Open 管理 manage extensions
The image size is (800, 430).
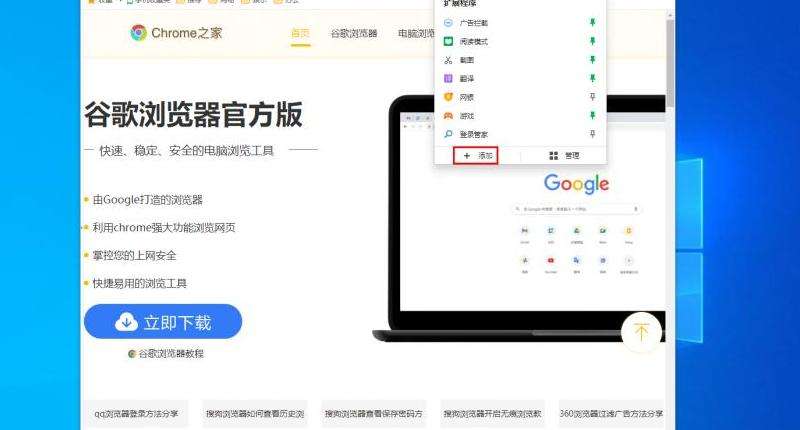pyautogui.click(x=564, y=156)
